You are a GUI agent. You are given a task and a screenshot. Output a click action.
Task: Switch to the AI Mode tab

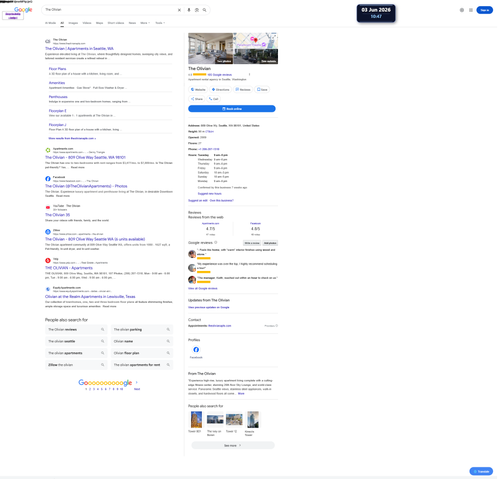[x=50, y=23]
